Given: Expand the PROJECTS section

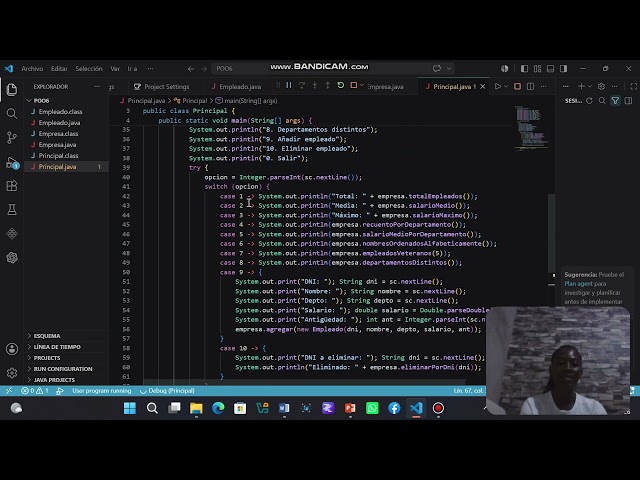Looking at the screenshot, I should click(x=47, y=358).
